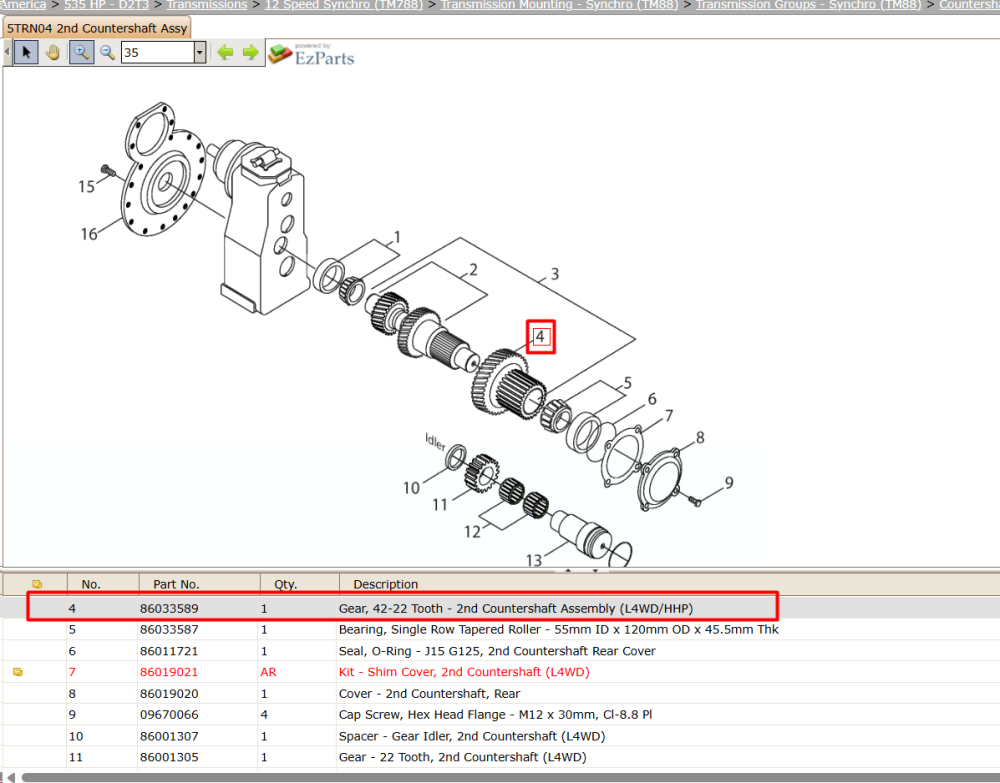Sort by the No. column header
The image size is (1000, 783).
coord(91,584)
